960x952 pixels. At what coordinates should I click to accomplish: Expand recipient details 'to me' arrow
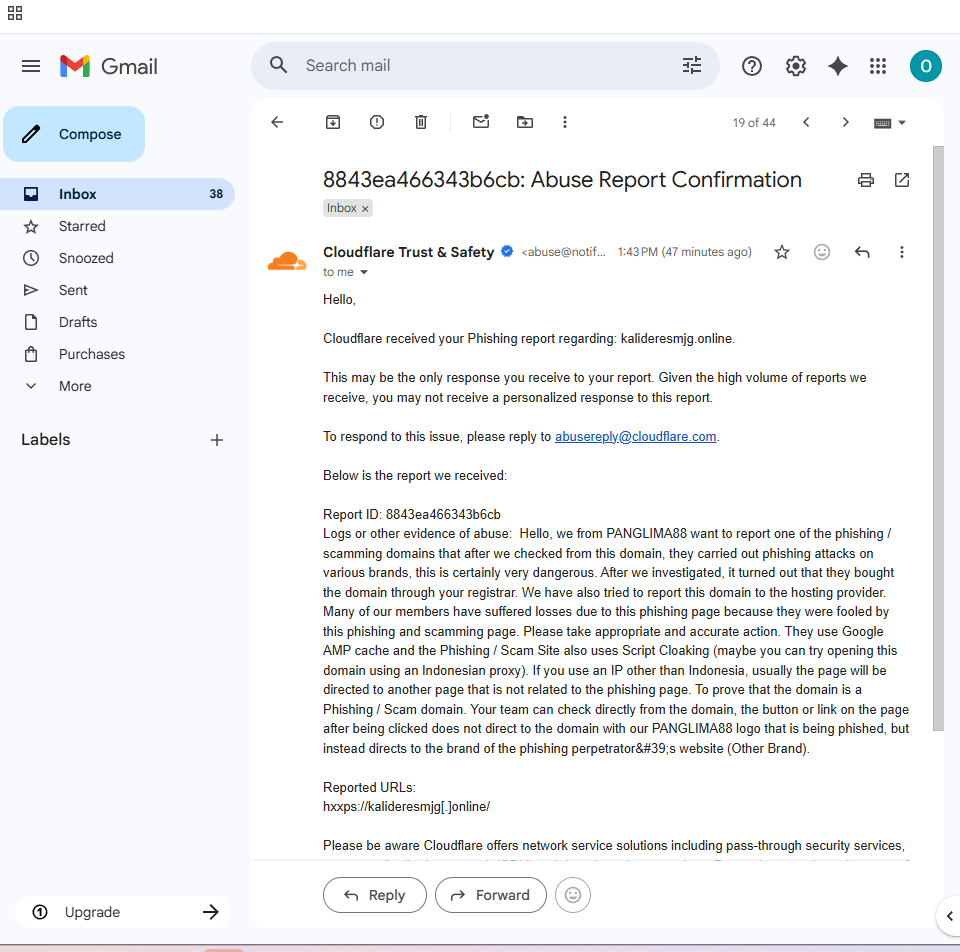click(x=364, y=272)
